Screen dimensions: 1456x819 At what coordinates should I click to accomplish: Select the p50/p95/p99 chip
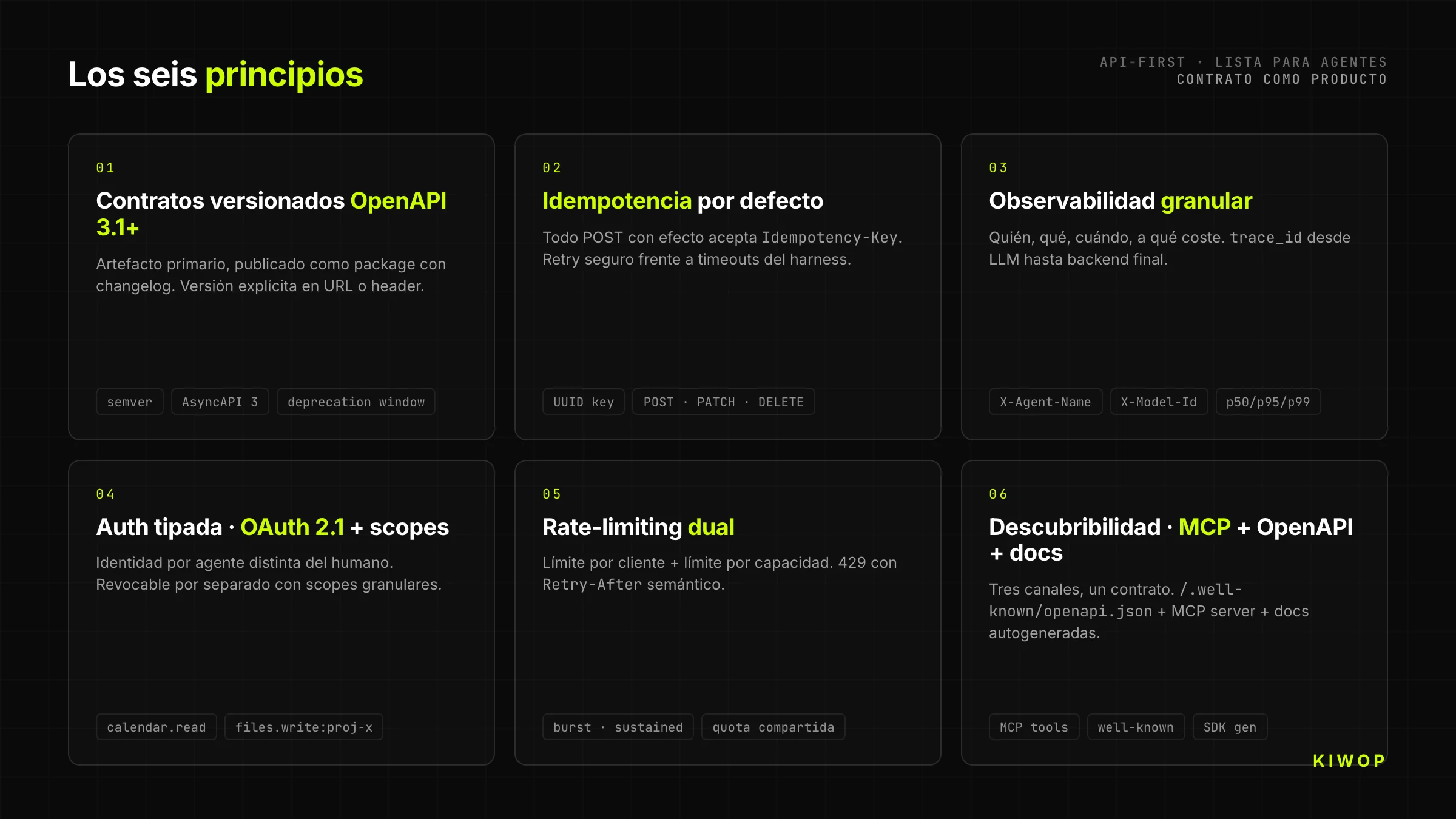[x=1267, y=402]
